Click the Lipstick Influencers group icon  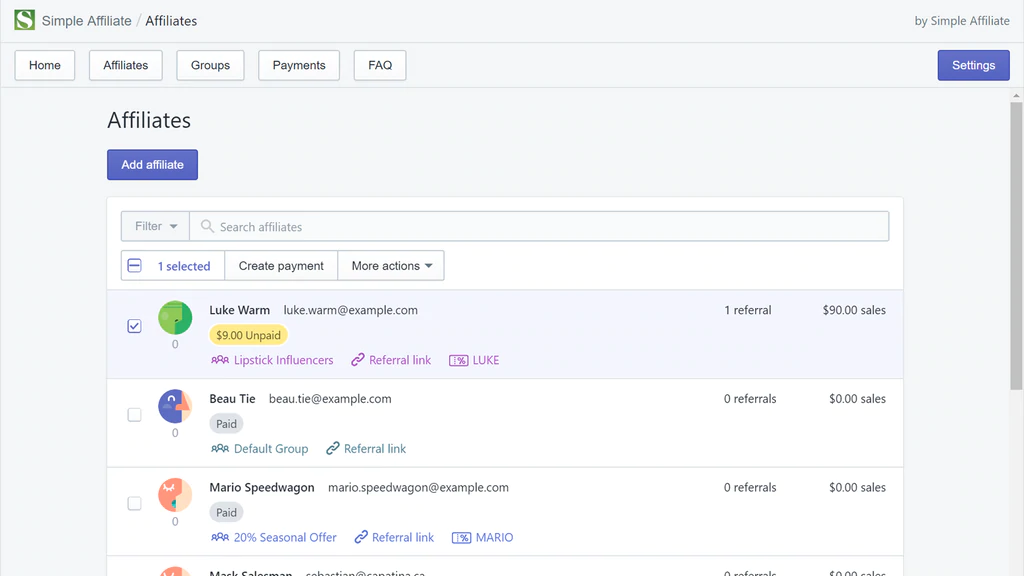click(x=220, y=360)
